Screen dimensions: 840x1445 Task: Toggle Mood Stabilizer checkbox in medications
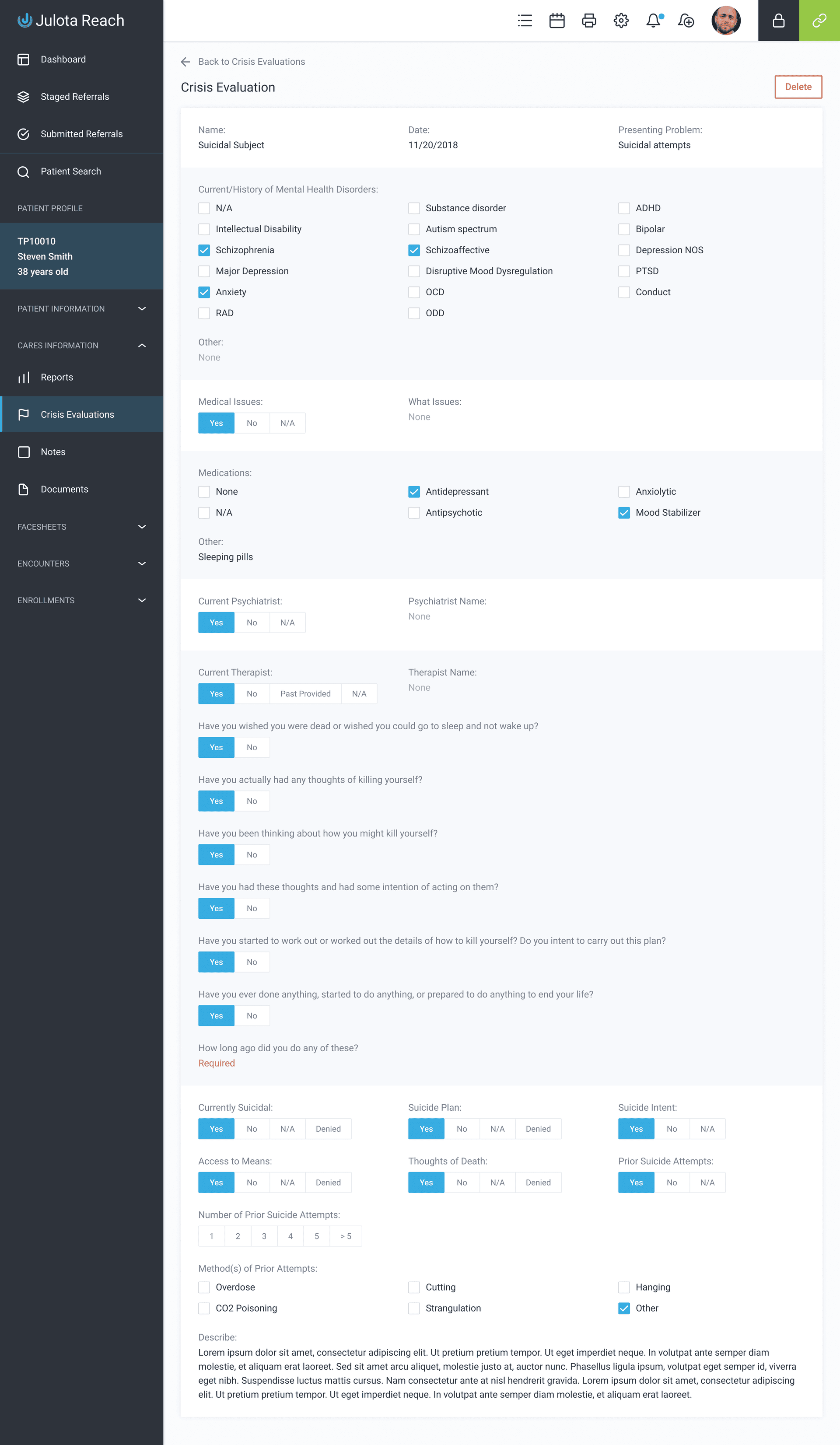[x=624, y=512]
